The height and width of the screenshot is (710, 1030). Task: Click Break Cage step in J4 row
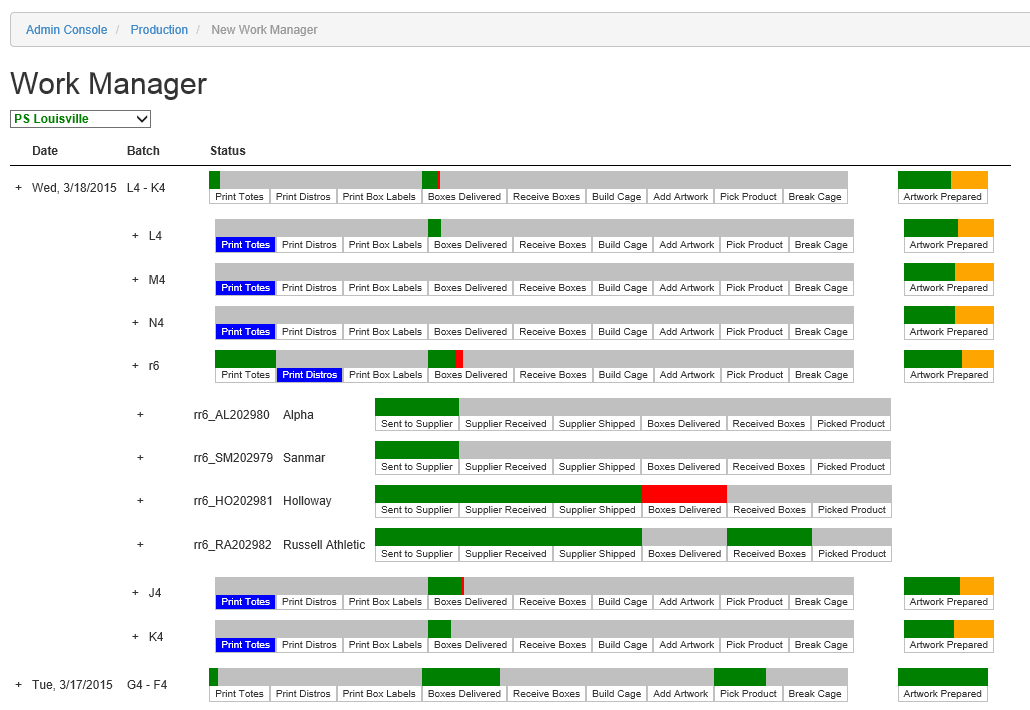point(821,602)
